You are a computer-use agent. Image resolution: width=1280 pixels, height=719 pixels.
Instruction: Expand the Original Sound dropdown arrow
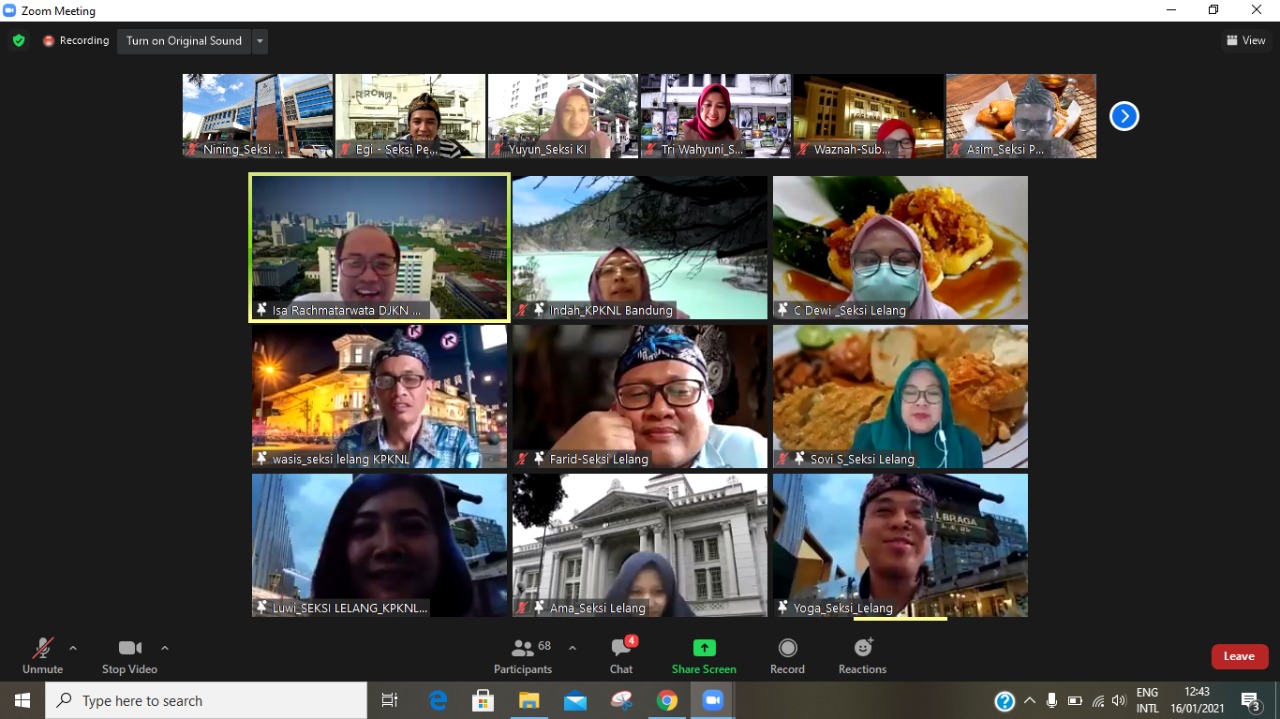[x=260, y=41]
